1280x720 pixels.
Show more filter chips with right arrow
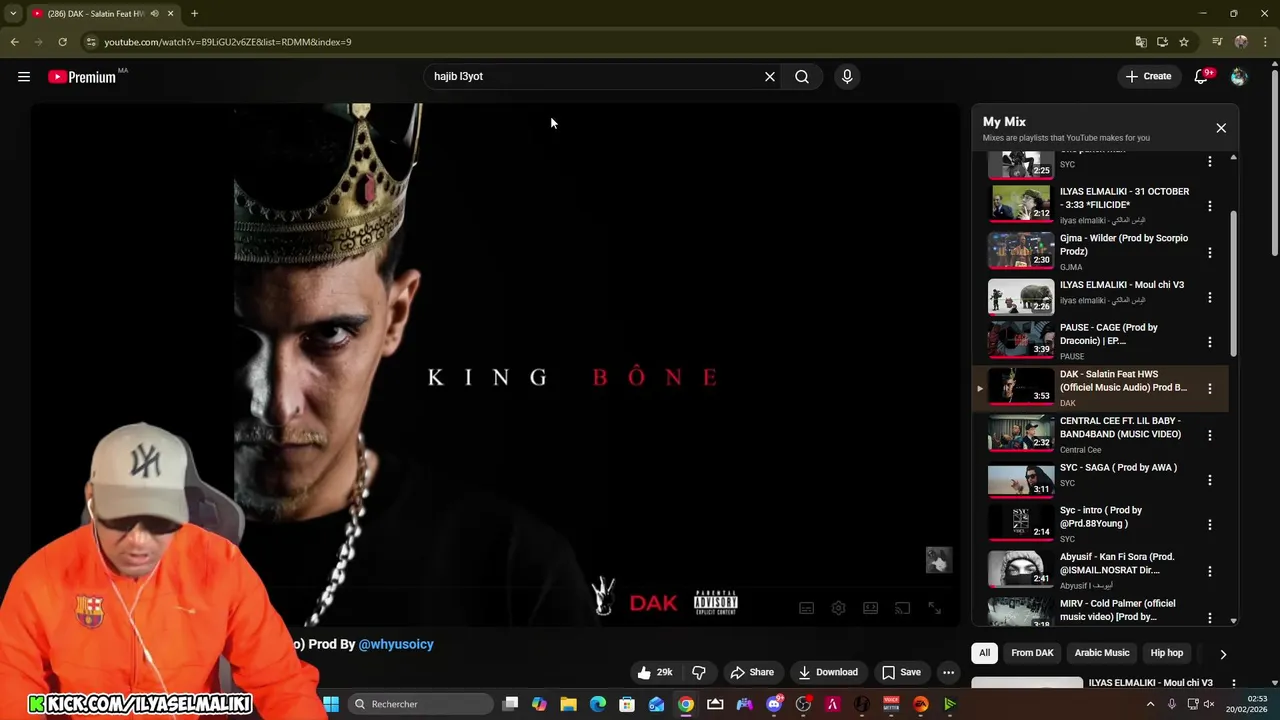[x=1222, y=654]
